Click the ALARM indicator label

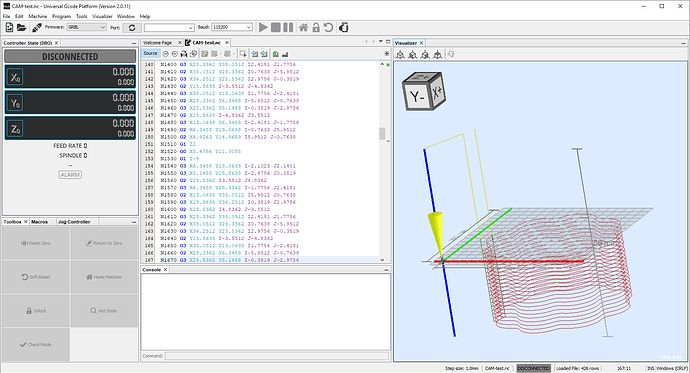[70, 175]
